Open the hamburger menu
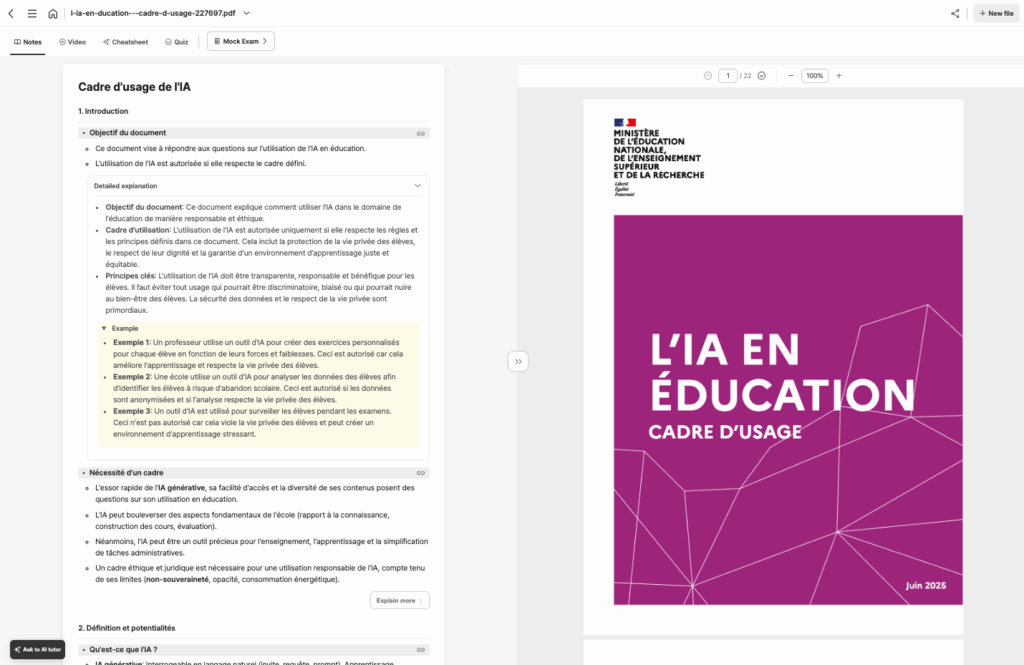The image size is (1024, 665). [x=32, y=13]
